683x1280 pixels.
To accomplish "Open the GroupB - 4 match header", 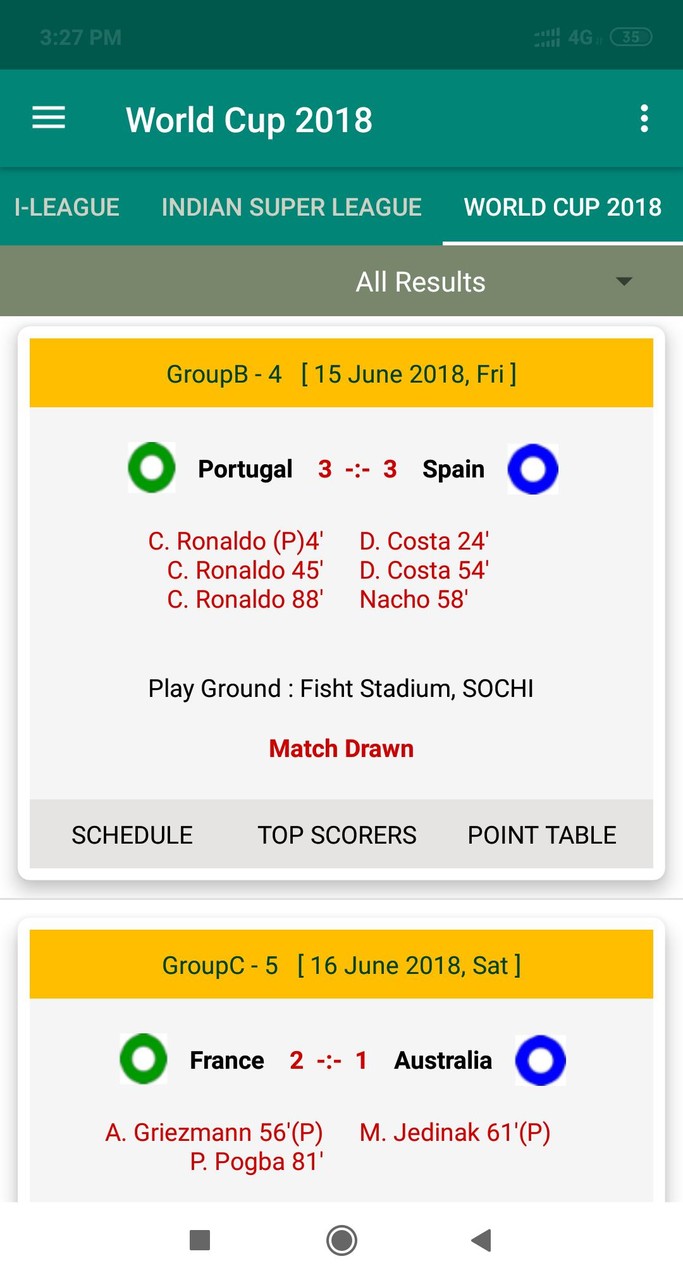I will click(341, 373).
